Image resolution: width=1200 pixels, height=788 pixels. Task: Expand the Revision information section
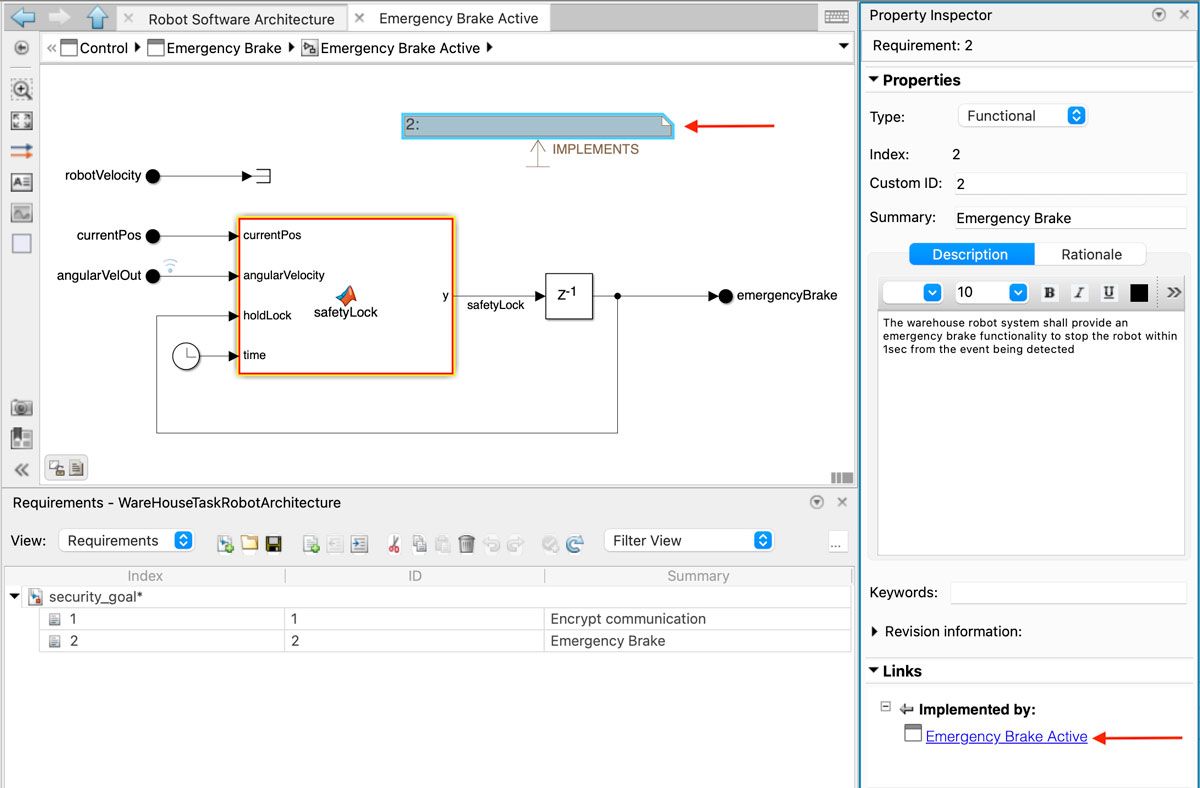pyautogui.click(x=876, y=632)
